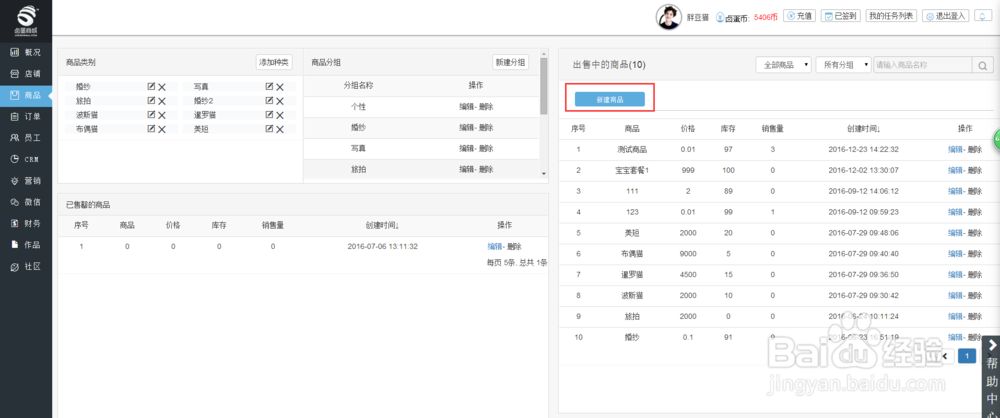
Task: Go to page 1 in pagination
Action: point(967,355)
